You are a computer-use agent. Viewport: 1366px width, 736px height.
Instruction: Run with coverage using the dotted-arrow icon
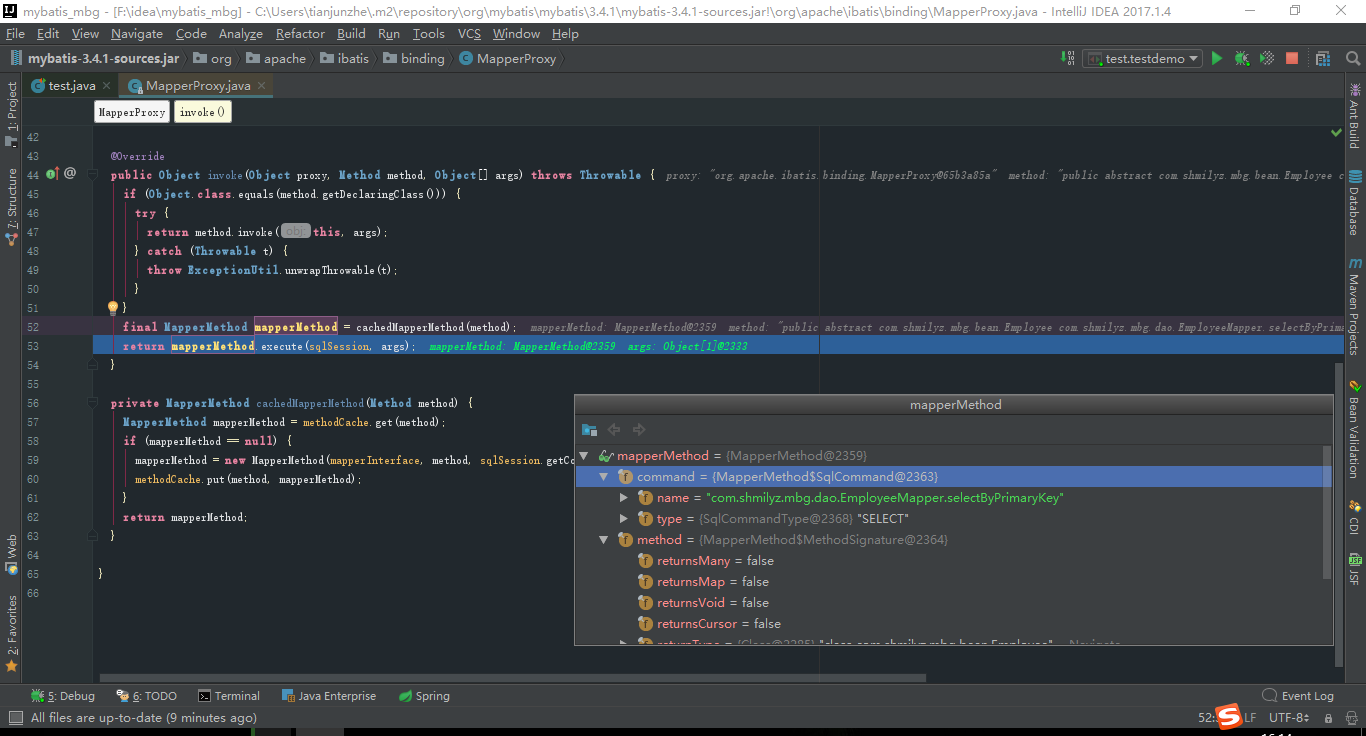(1266, 58)
